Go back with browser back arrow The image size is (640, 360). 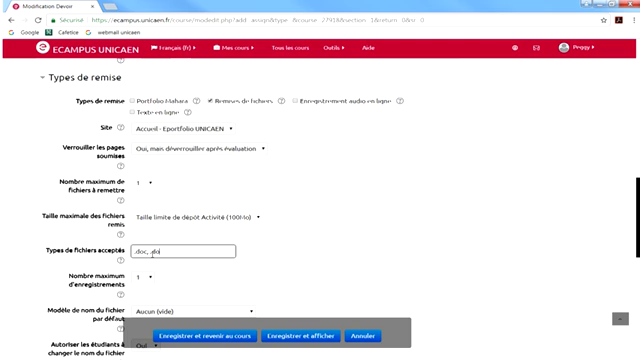11,20
